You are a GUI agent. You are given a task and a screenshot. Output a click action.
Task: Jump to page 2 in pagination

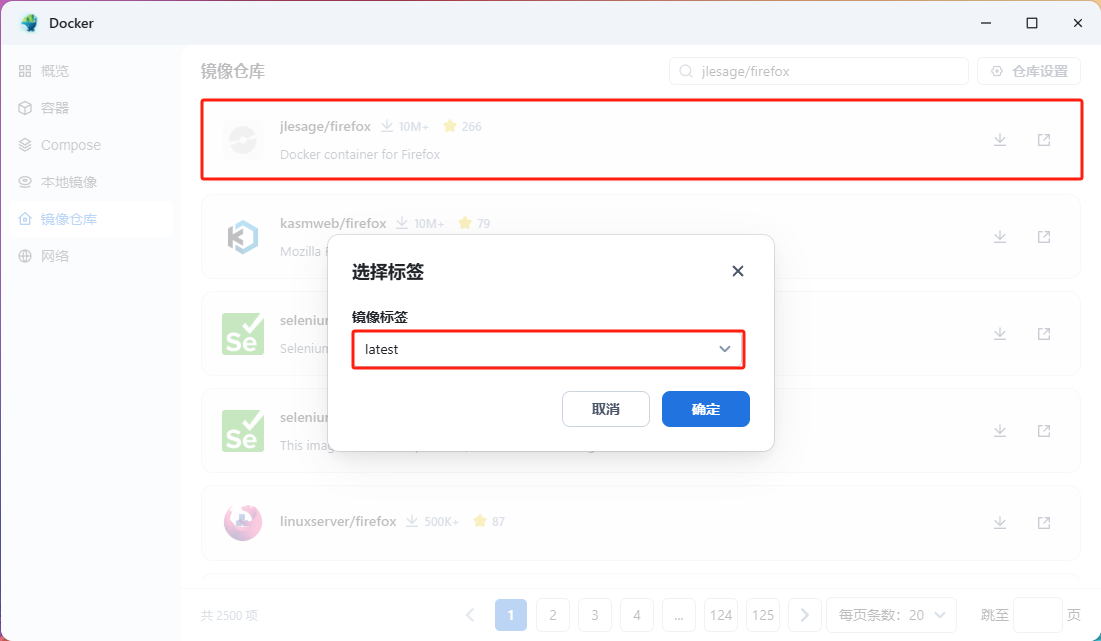(x=553, y=615)
